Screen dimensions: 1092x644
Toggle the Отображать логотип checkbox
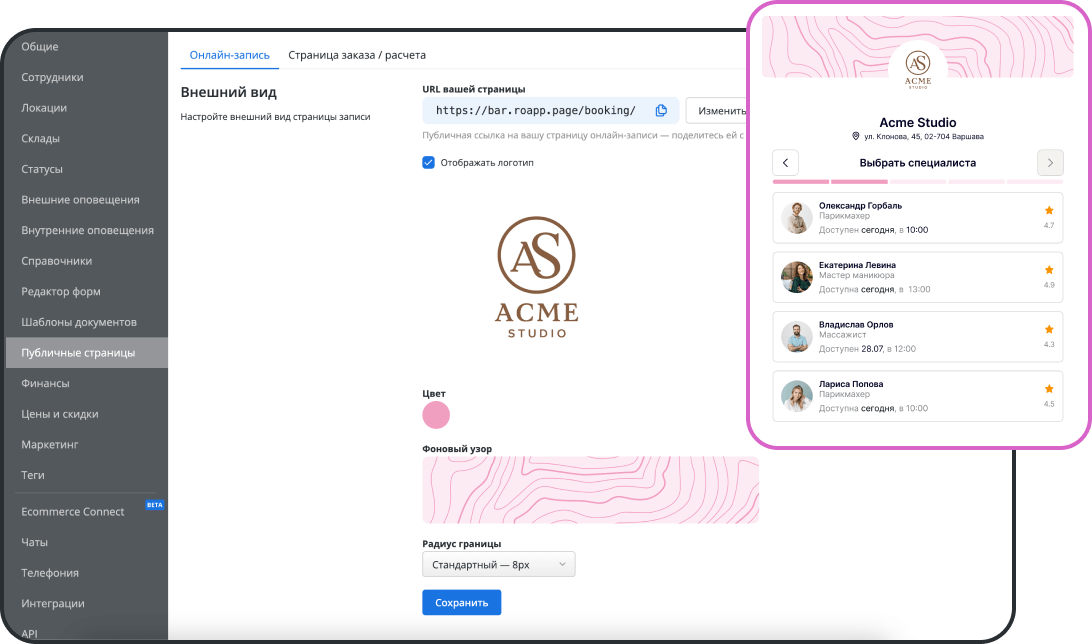click(429, 162)
